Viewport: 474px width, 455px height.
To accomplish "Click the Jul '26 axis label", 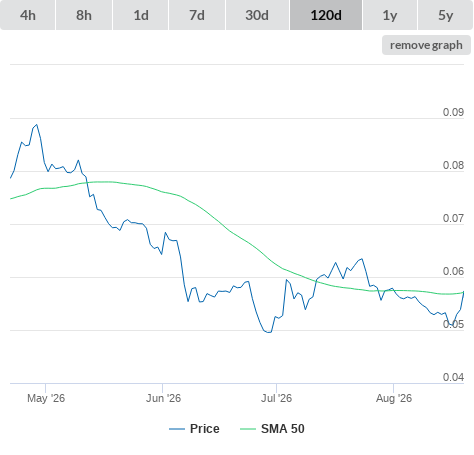I will (x=276, y=398).
